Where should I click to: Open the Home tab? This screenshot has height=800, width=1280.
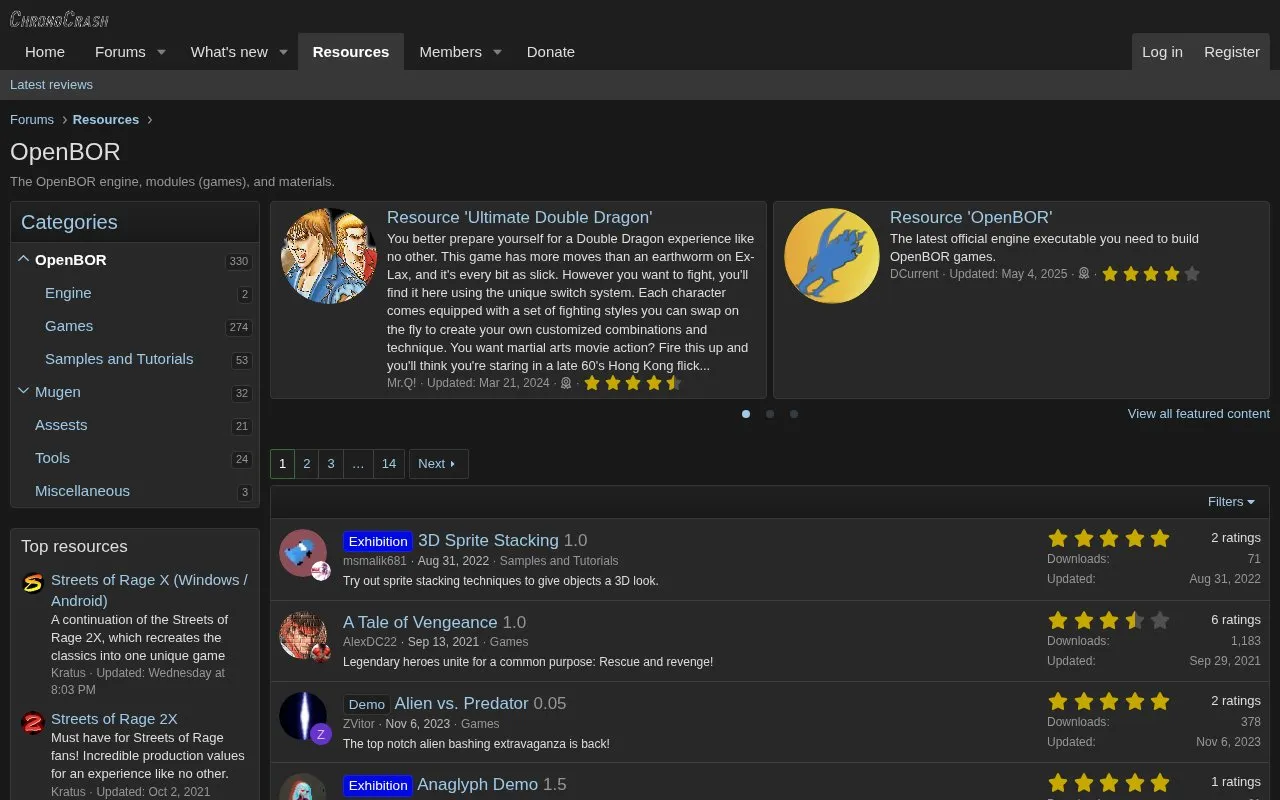pyautogui.click(x=45, y=52)
